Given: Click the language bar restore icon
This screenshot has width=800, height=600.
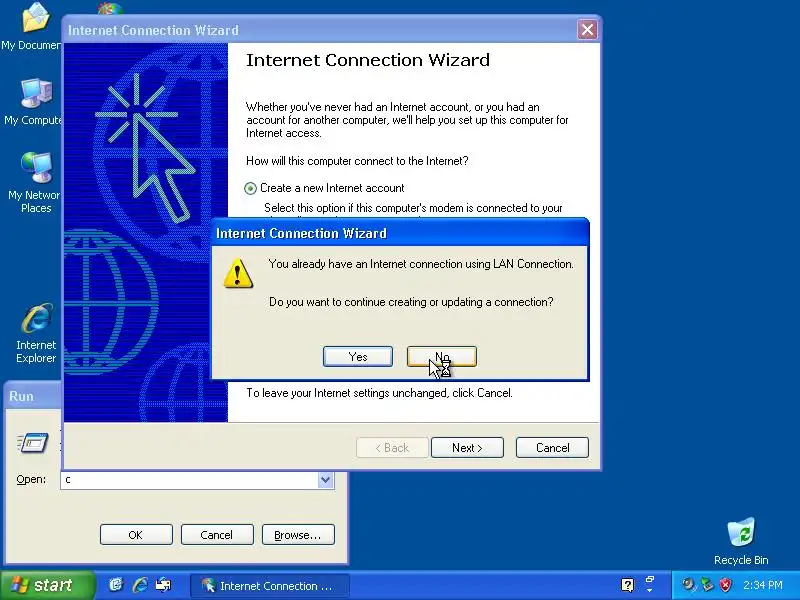Looking at the screenshot, I should point(650,580).
